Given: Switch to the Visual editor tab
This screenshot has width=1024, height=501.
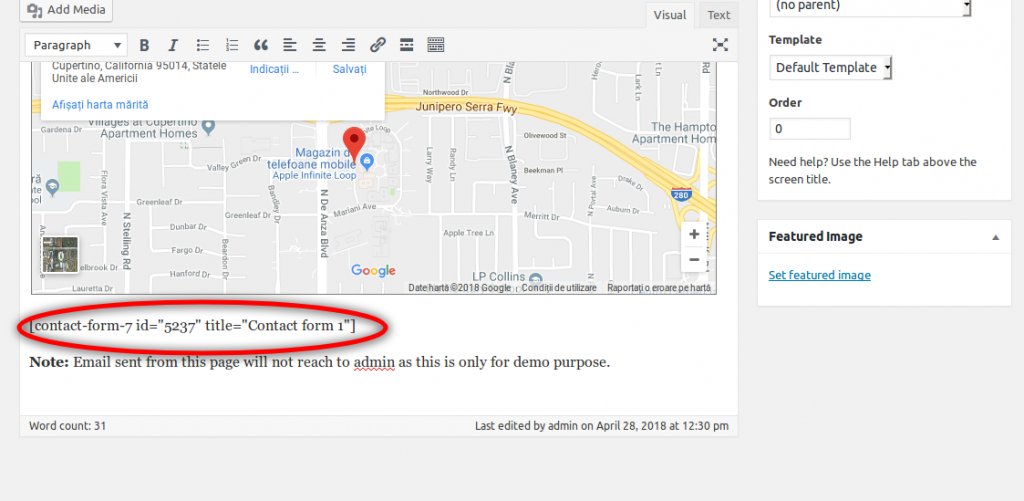Looking at the screenshot, I should 670,15.
